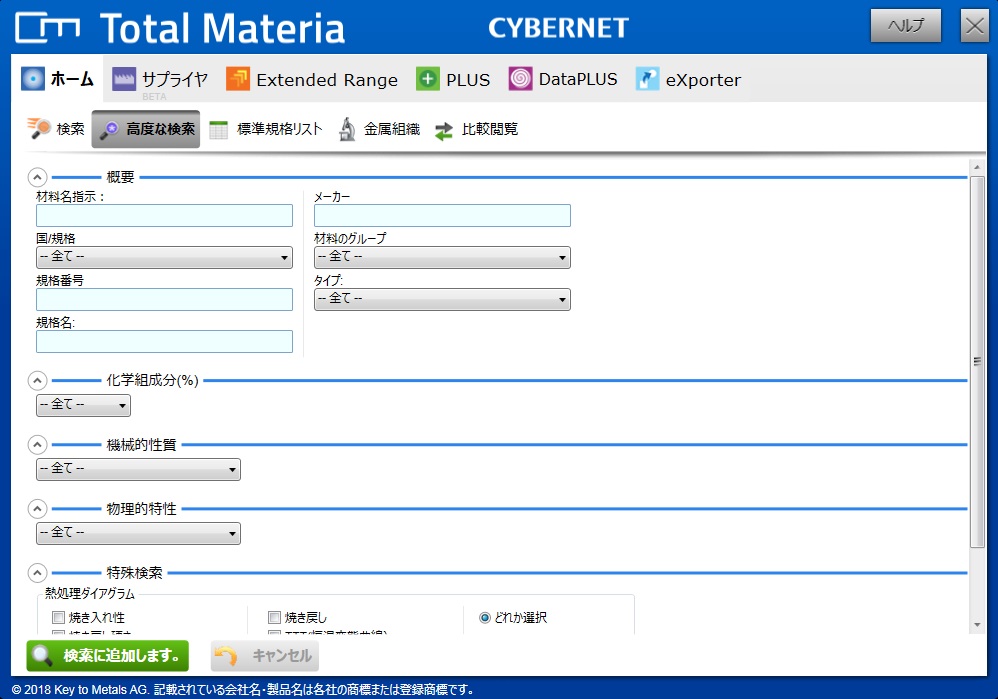Open the eXporter tab
The image size is (998, 699).
click(688, 80)
